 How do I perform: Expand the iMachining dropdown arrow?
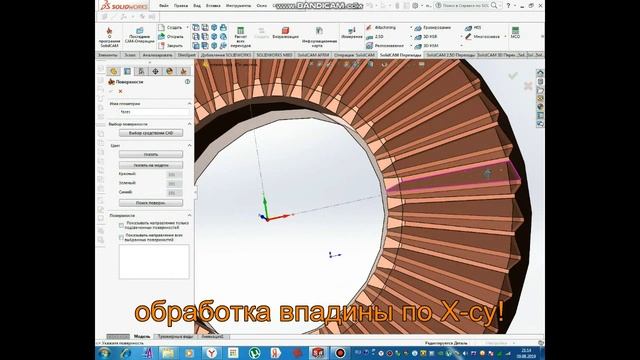tap(411, 27)
